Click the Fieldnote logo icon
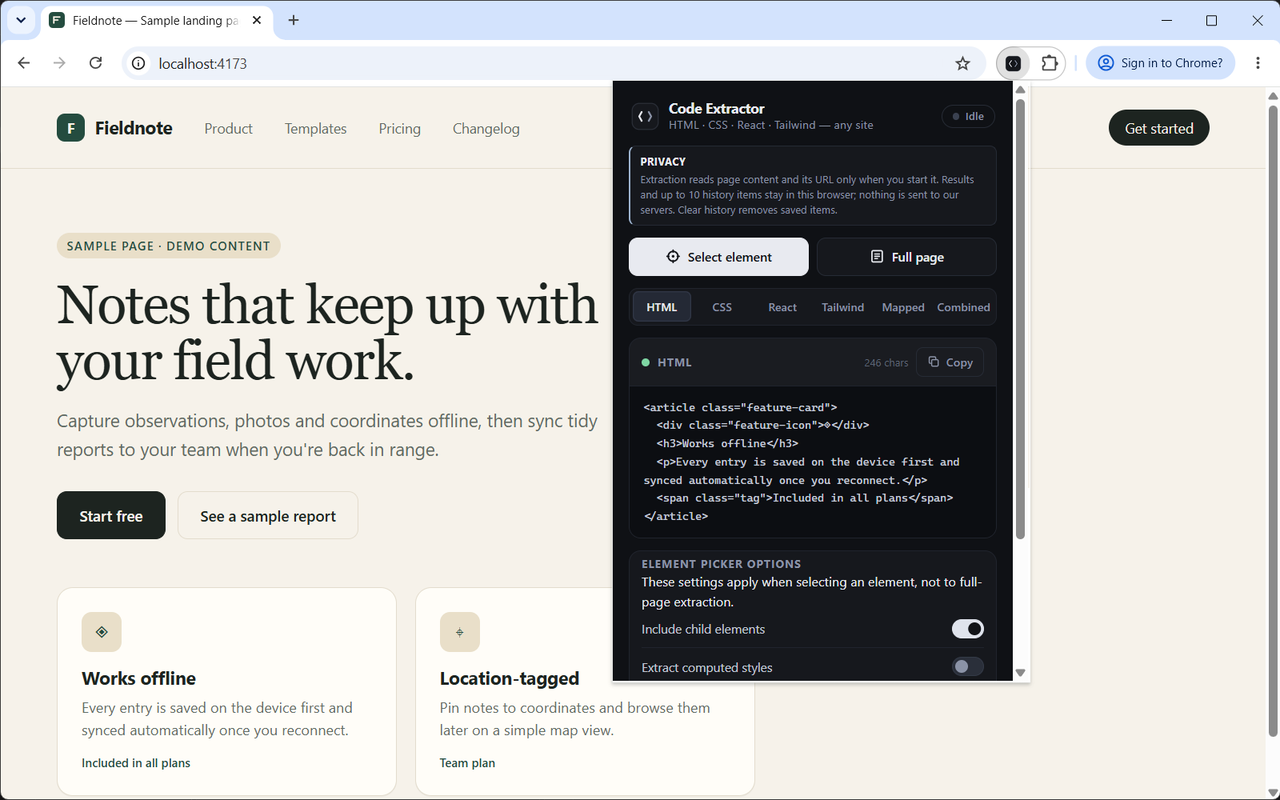1280x800 pixels. (71, 128)
